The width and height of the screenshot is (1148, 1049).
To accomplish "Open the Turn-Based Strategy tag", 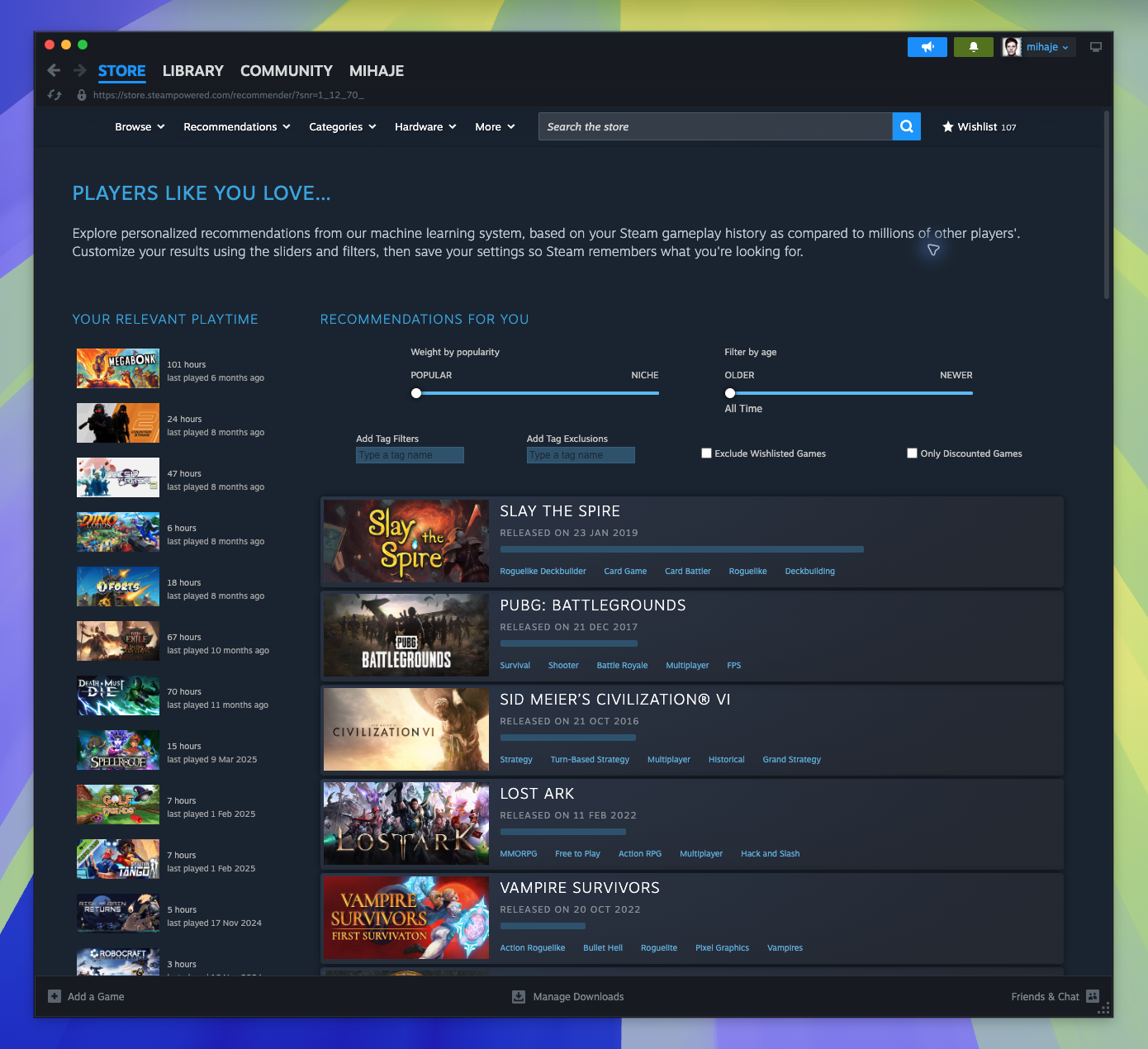I will tap(590, 759).
